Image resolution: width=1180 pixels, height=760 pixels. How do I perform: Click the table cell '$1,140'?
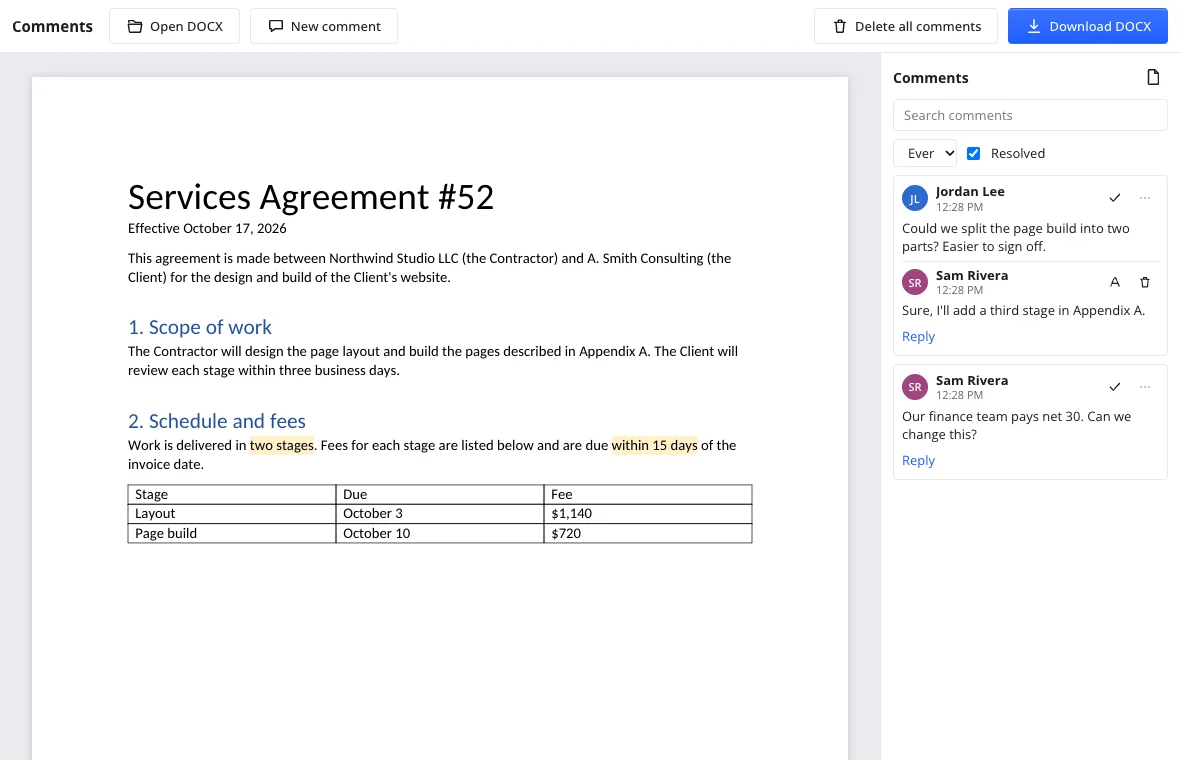point(648,514)
